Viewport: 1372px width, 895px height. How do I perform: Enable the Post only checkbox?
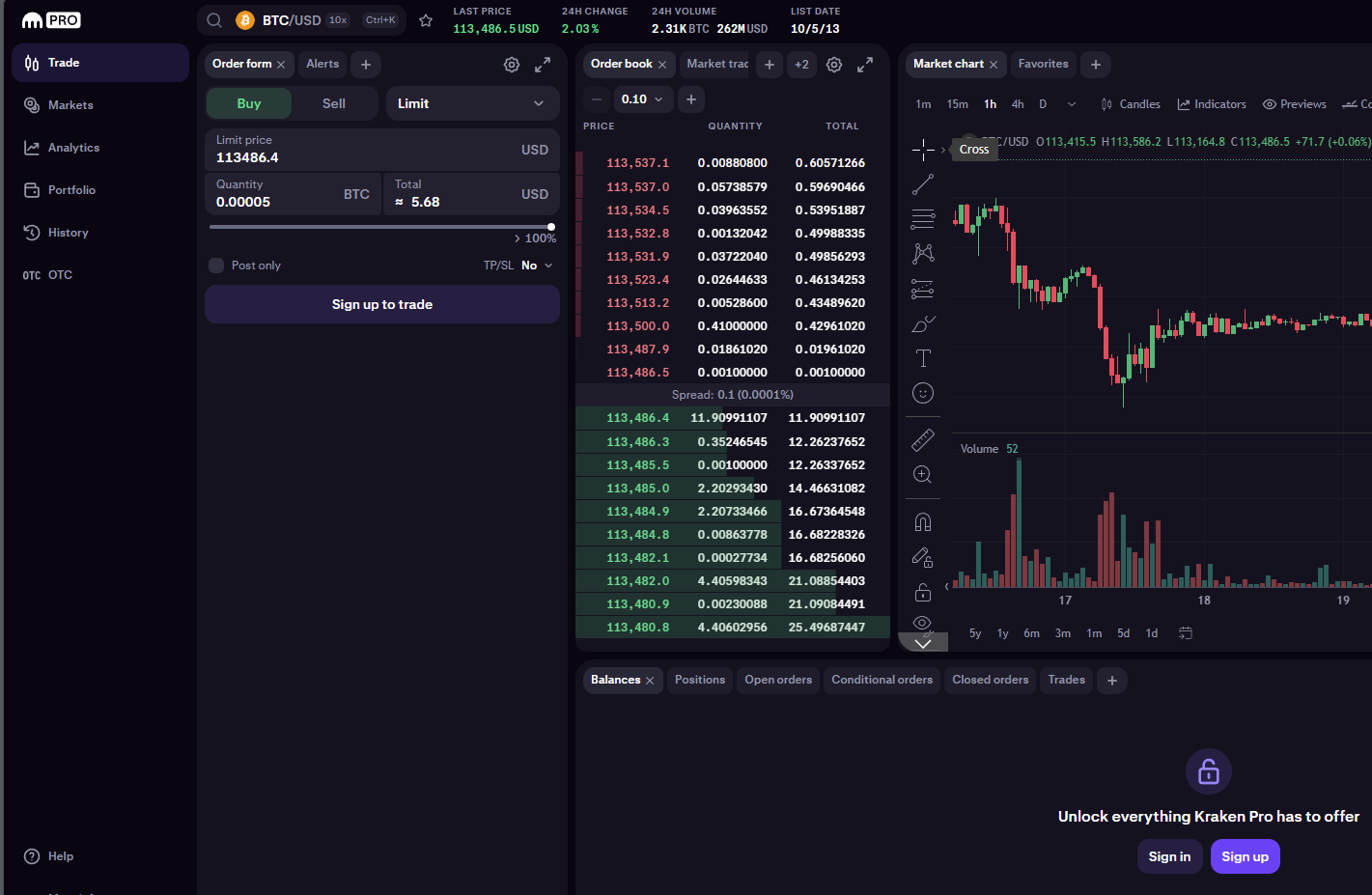[216, 266]
